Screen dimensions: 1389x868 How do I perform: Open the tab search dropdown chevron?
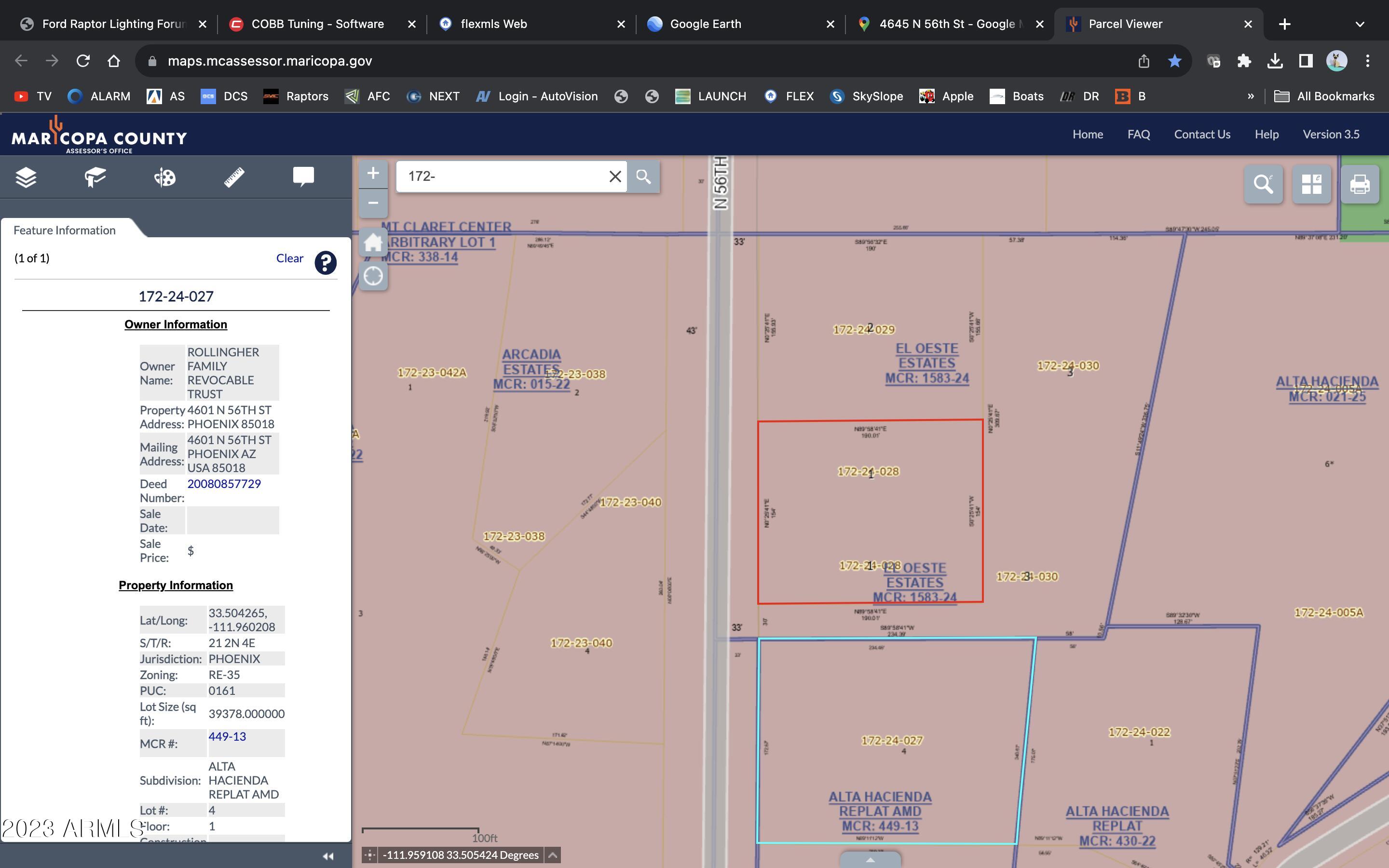click(1359, 24)
